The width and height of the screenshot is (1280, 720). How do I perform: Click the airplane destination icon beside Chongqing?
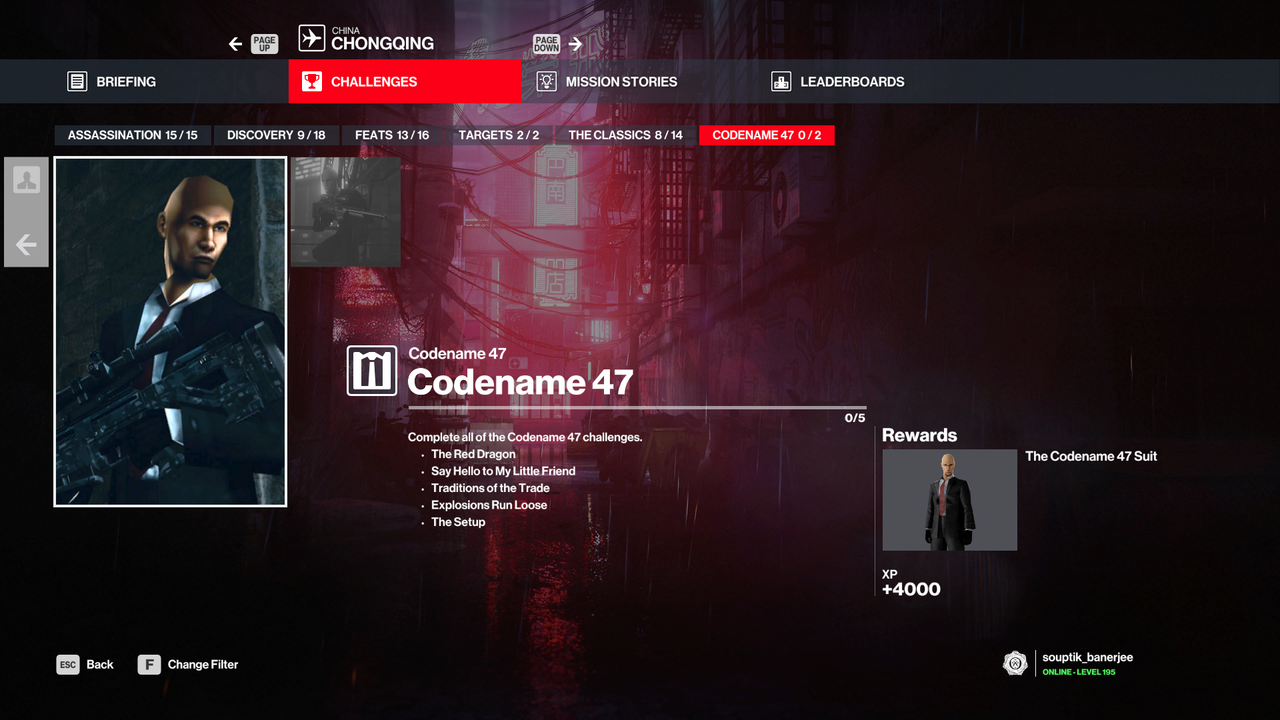click(312, 39)
